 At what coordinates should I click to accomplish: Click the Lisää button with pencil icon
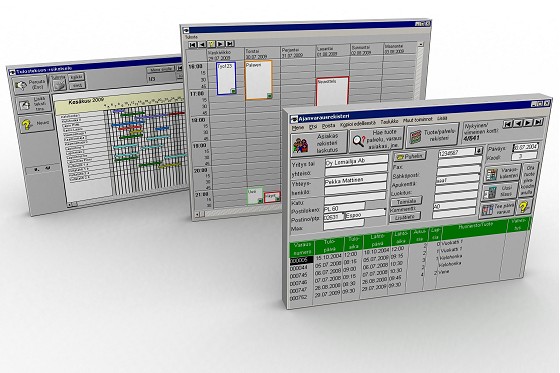tap(34, 105)
